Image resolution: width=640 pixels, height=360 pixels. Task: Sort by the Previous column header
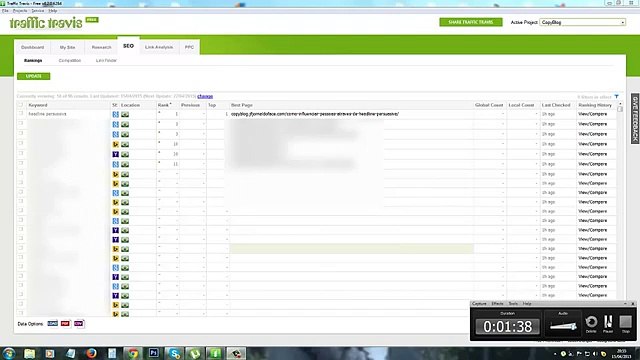[190, 105]
